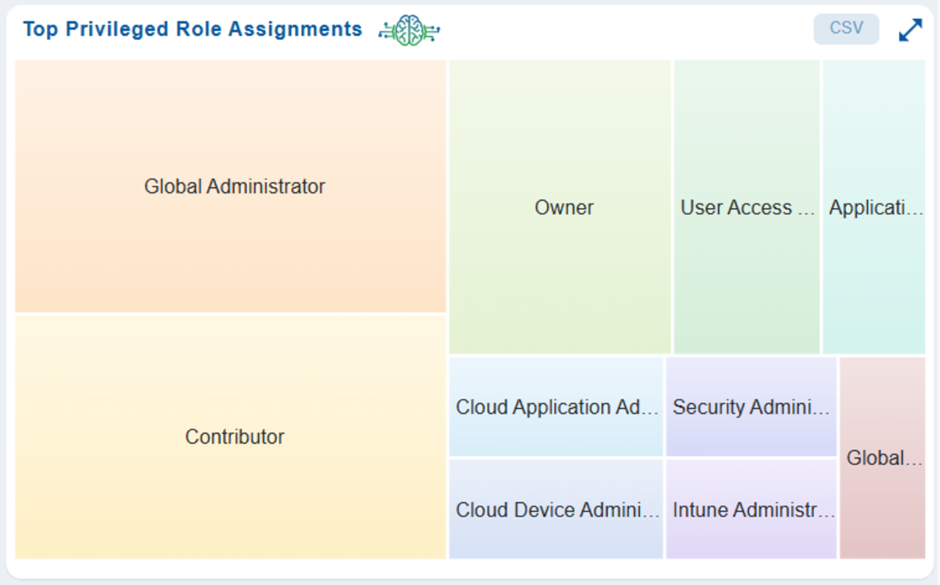Select the Security Admini… tile
The width and height of the screenshot is (940, 585).
click(751, 407)
